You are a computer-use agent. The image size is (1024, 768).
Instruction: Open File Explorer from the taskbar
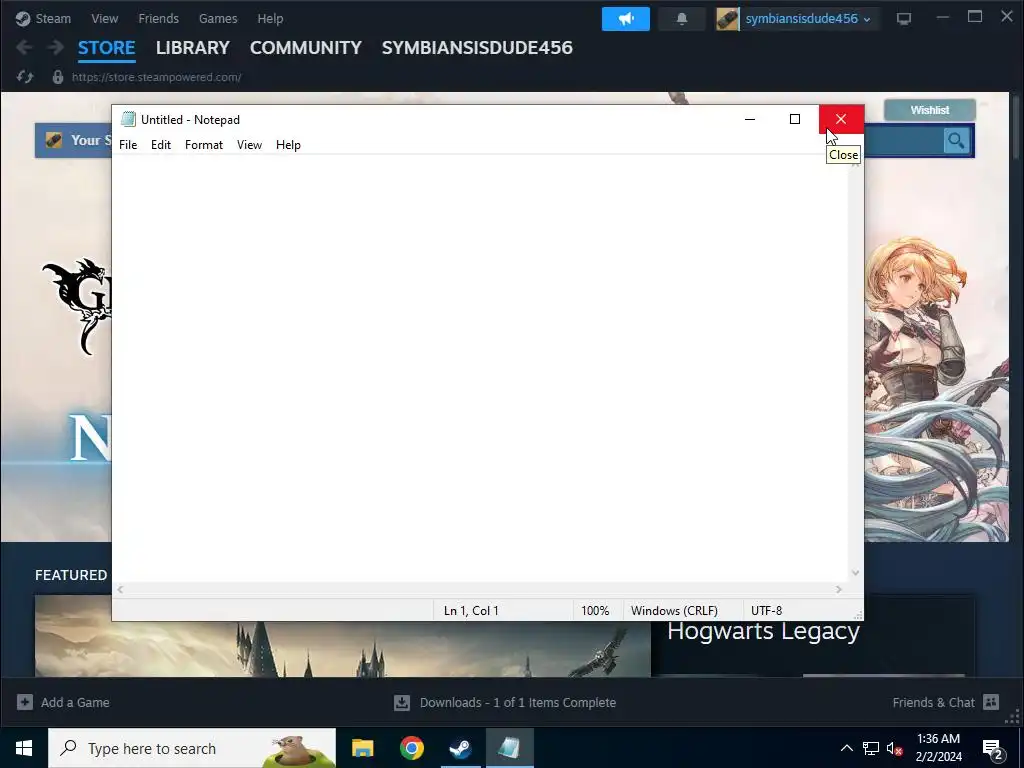(x=362, y=748)
